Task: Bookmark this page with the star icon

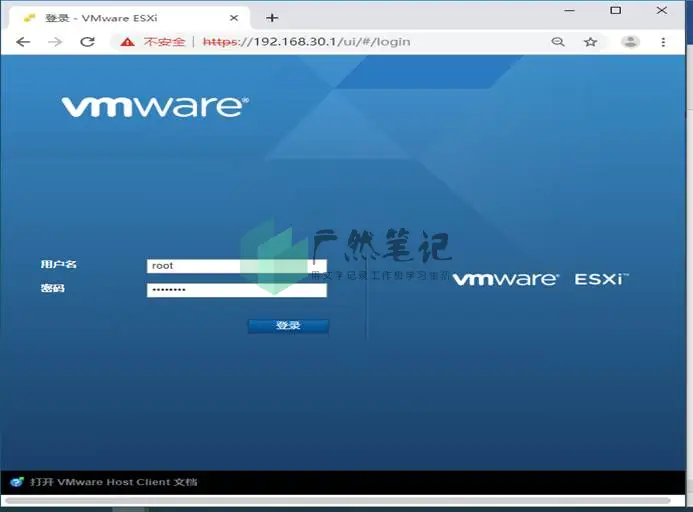Action: point(590,42)
